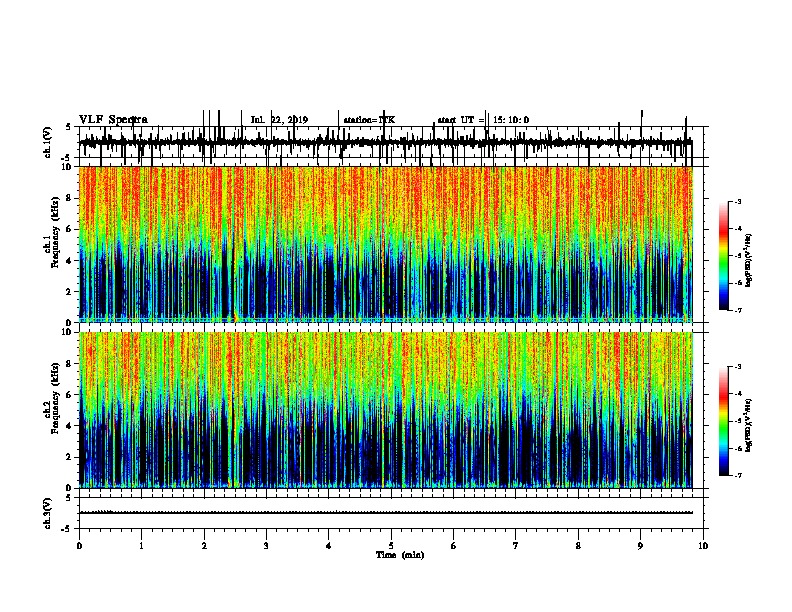Click the ch.2 frequency spectrogram panel
Viewport: 792px width, 612px height.
(385, 410)
